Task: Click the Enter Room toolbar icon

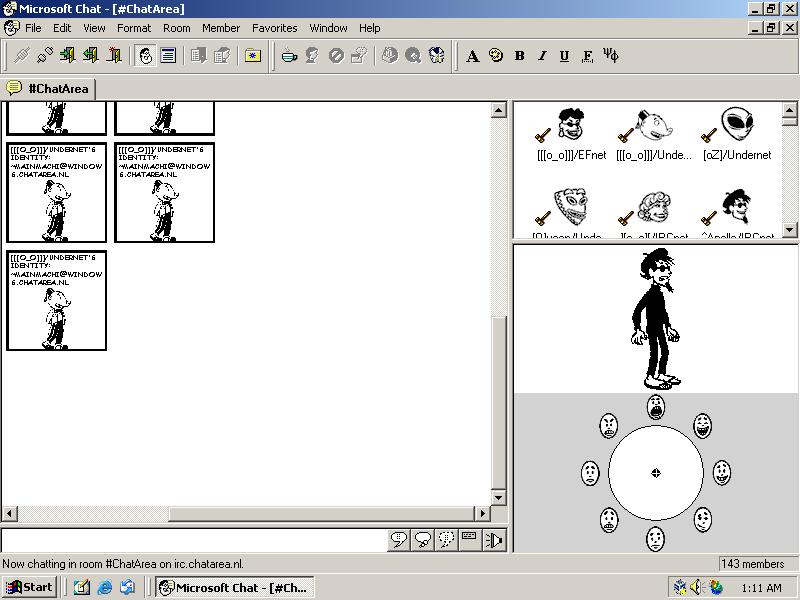Action: coord(68,56)
